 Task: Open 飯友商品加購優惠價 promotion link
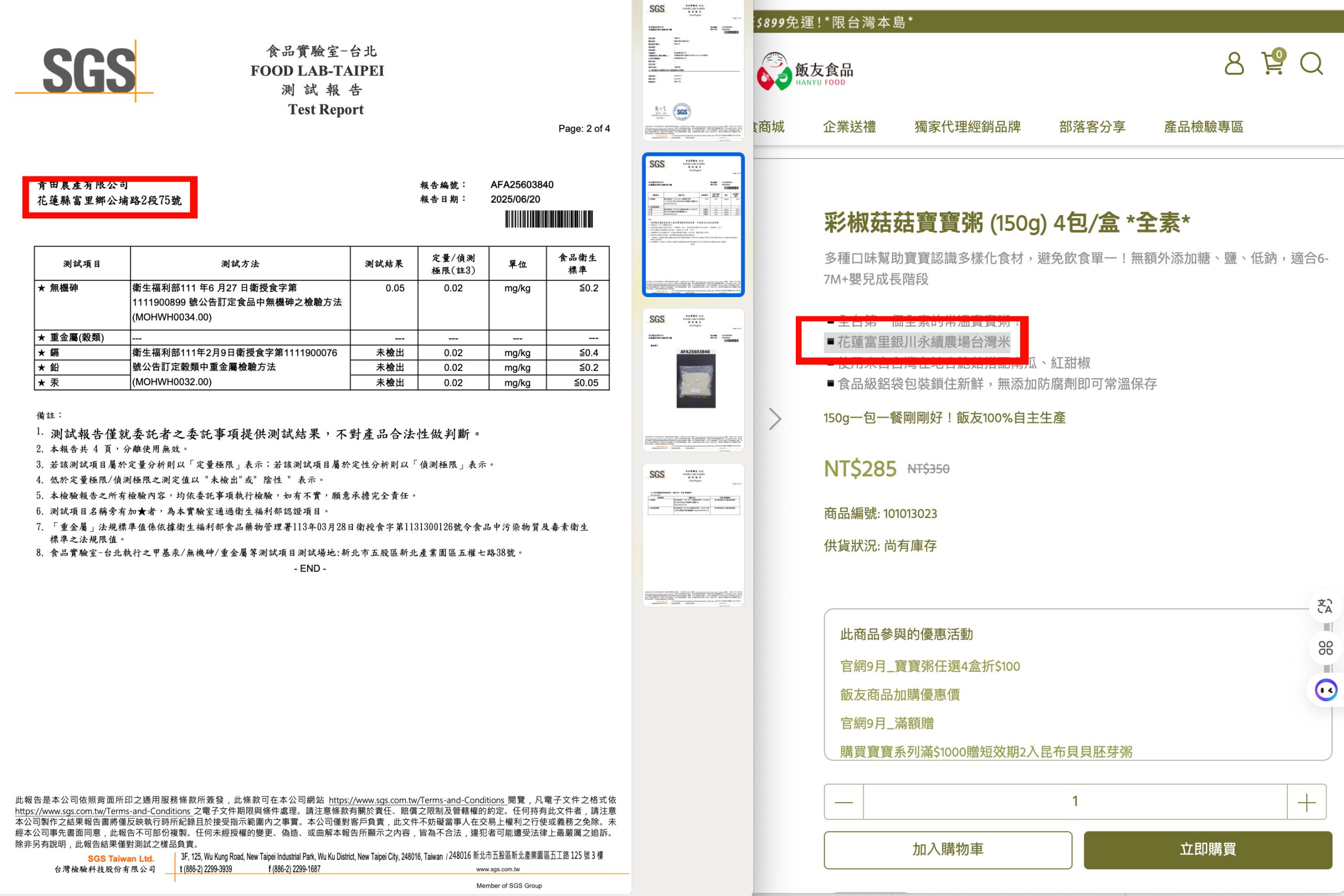click(x=899, y=695)
